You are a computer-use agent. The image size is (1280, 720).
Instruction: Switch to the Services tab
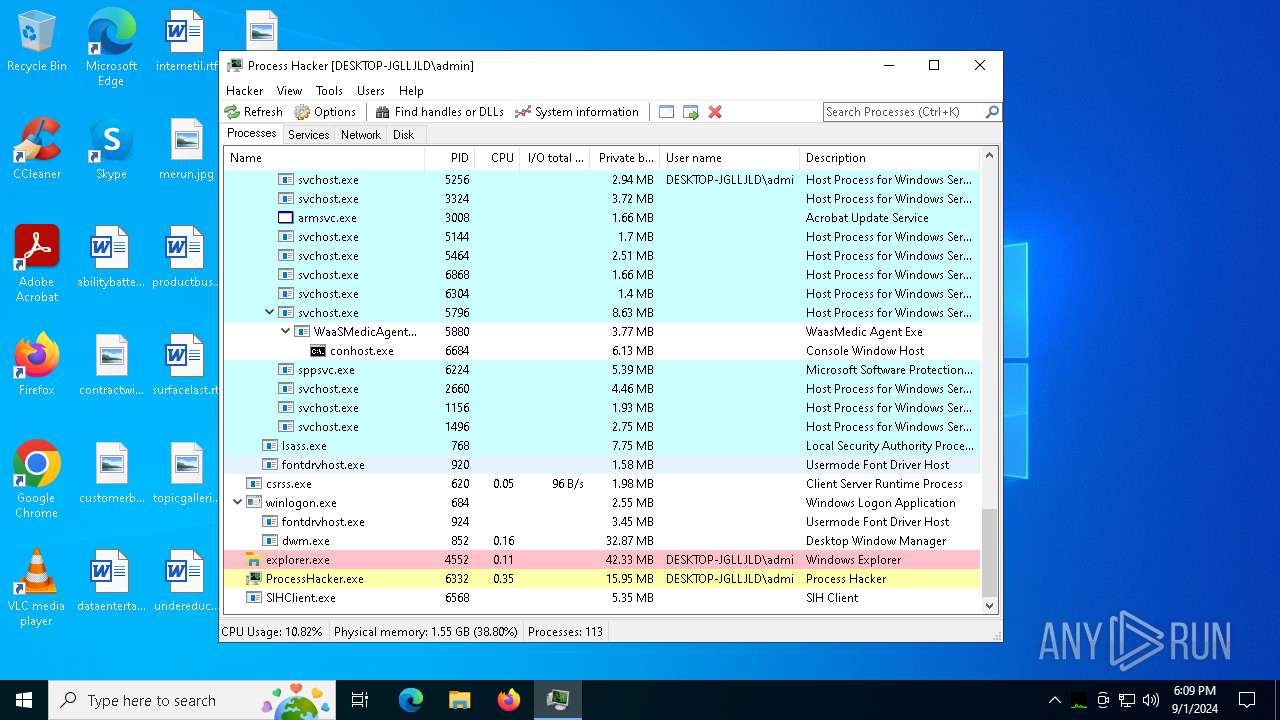click(308, 135)
